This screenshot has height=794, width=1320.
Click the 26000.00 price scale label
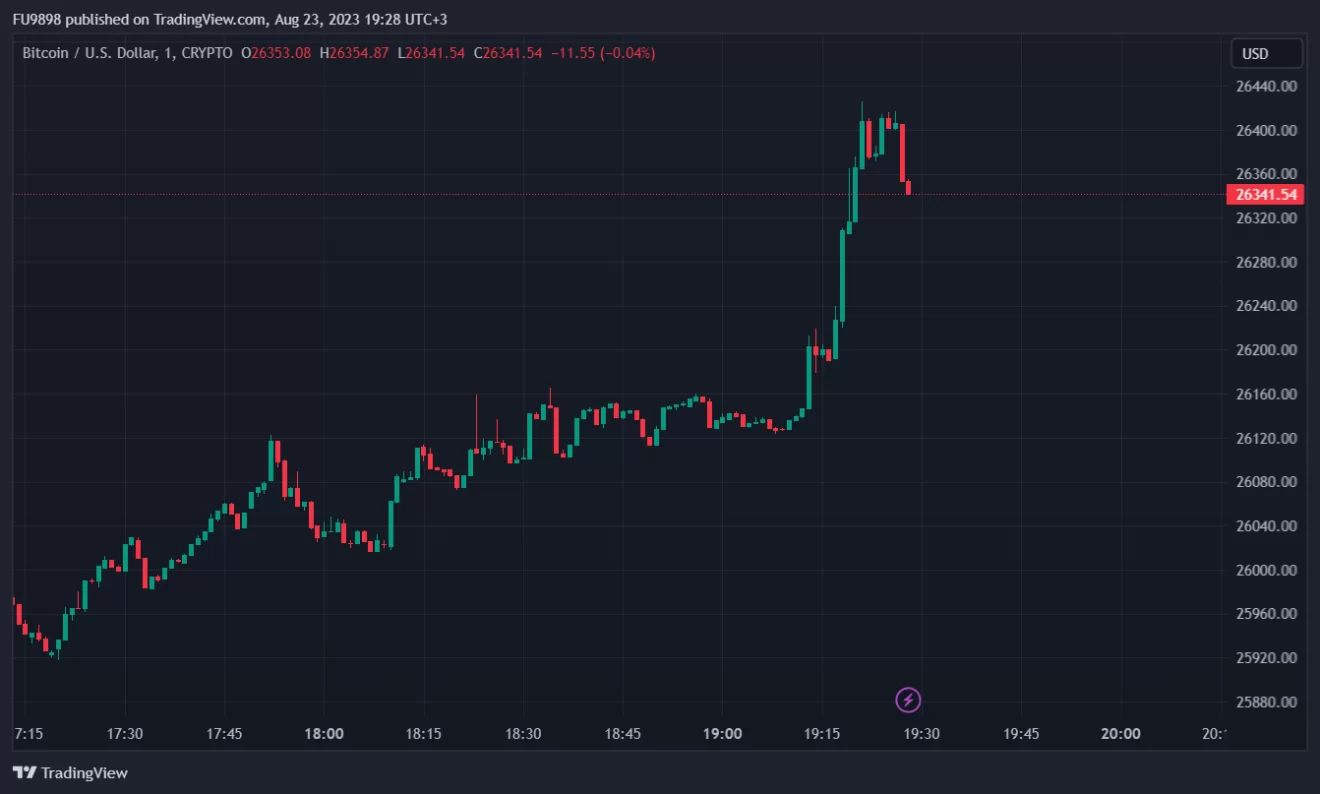1266,570
